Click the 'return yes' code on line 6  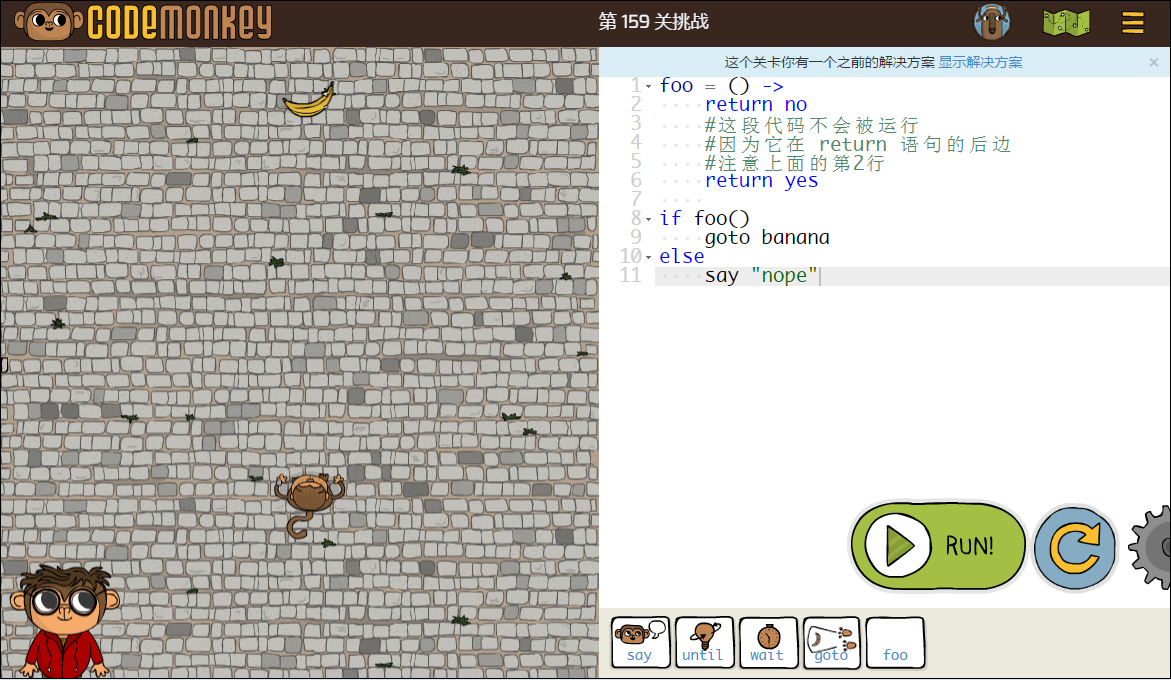pos(761,181)
